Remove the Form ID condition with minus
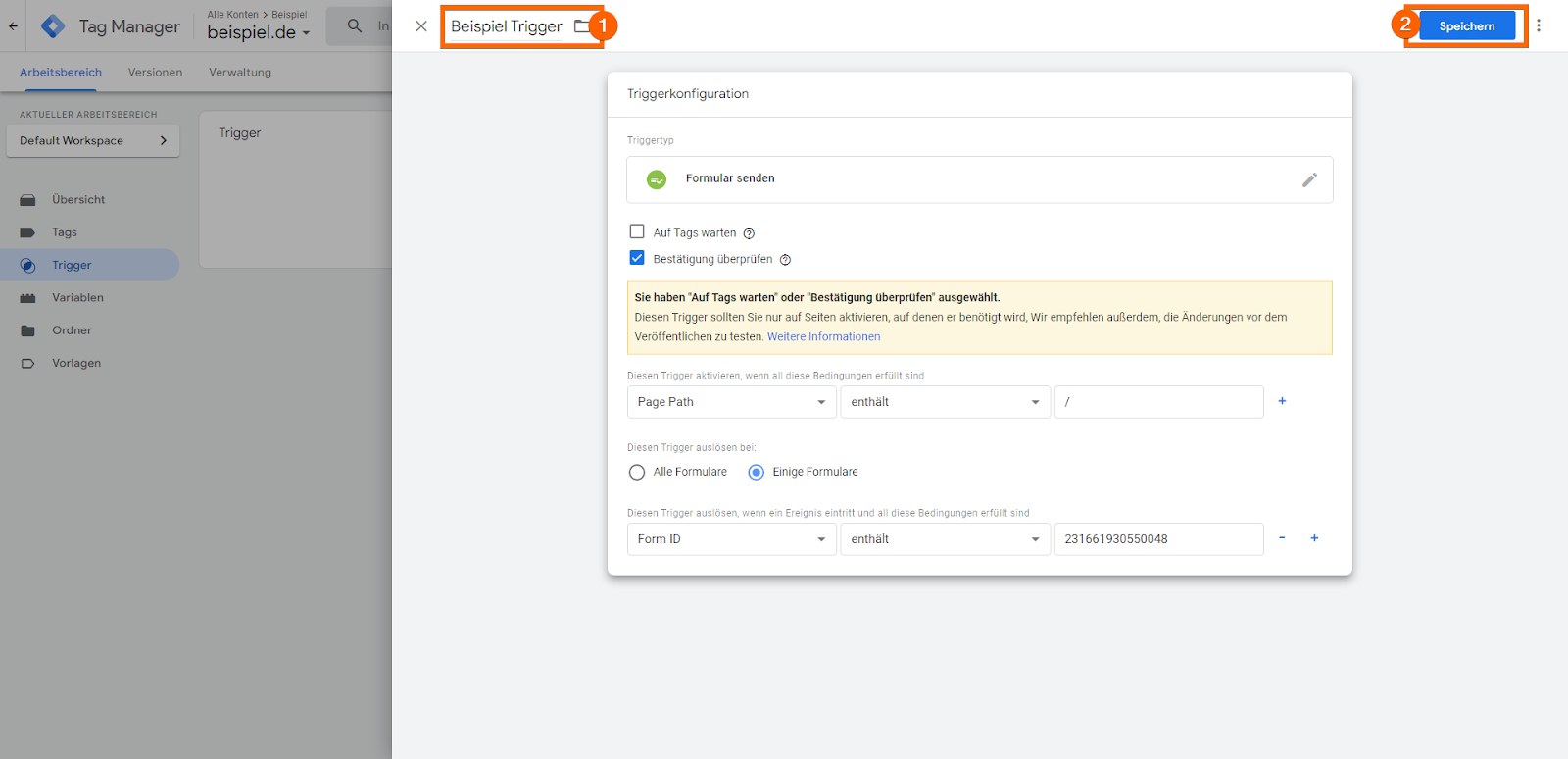This screenshot has width=1568, height=759. point(1282,538)
